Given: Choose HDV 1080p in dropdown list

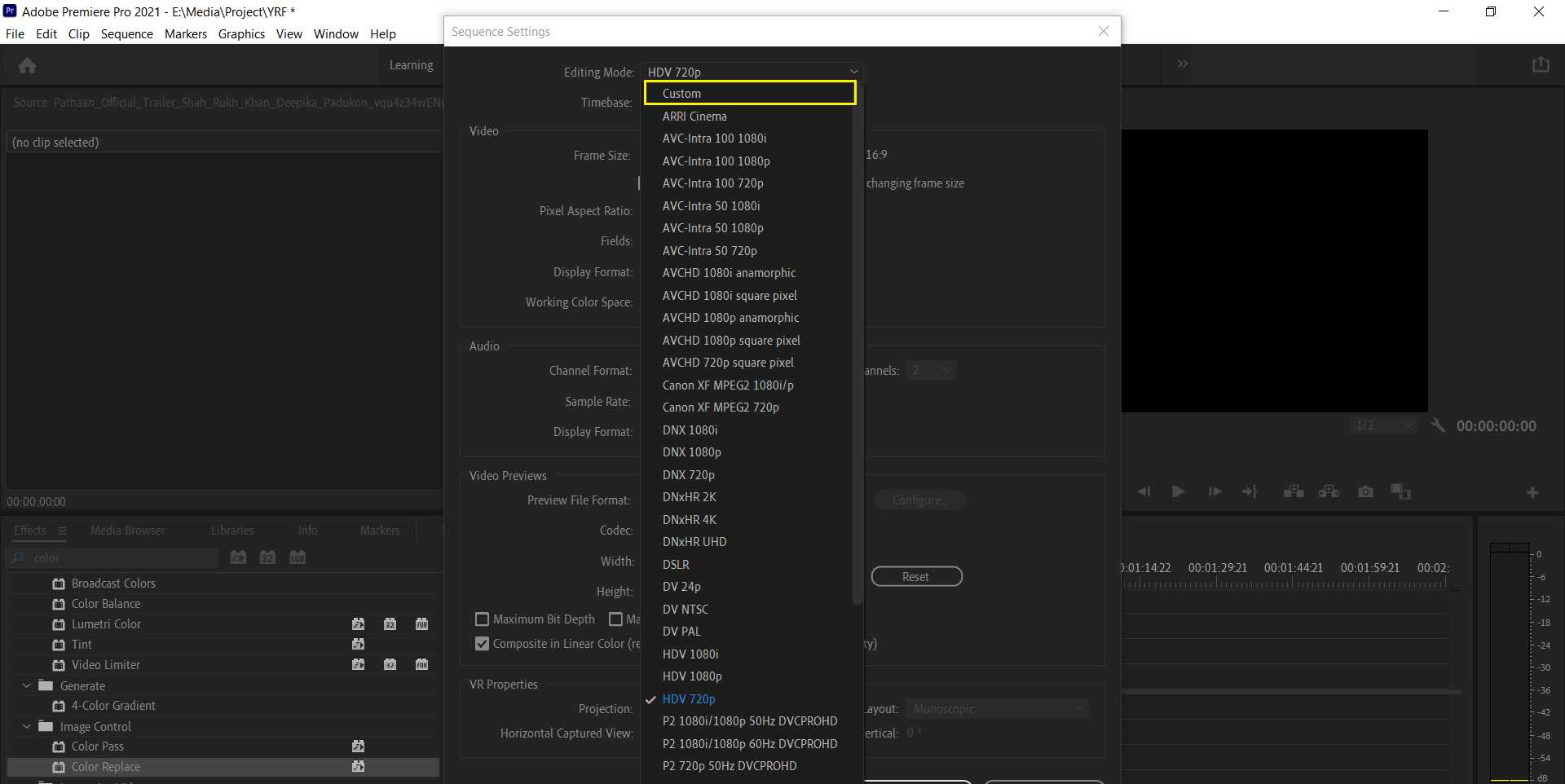Looking at the screenshot, I should click(692, 676).
